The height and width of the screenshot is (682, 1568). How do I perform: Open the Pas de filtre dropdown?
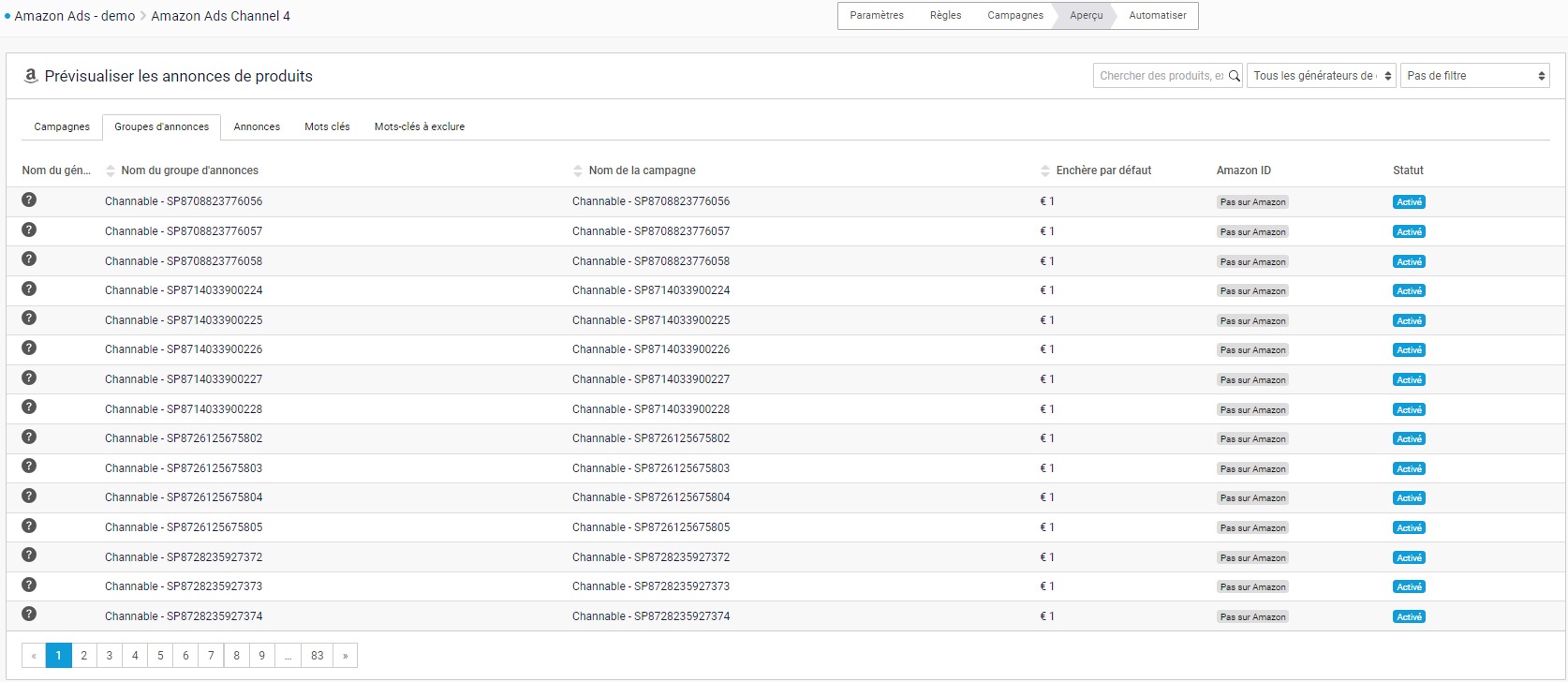pyautogui.click(x=1475, y=76)
